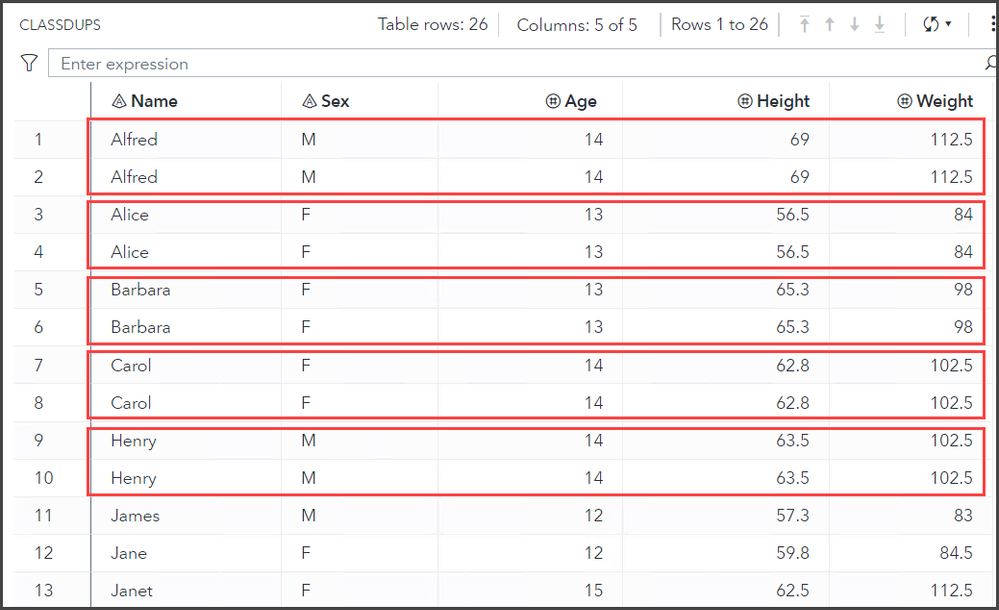The height and width of the screenshot is (610, 999).
Task: Click the scroll-down-one-page arrow icon
Action: 856,23
